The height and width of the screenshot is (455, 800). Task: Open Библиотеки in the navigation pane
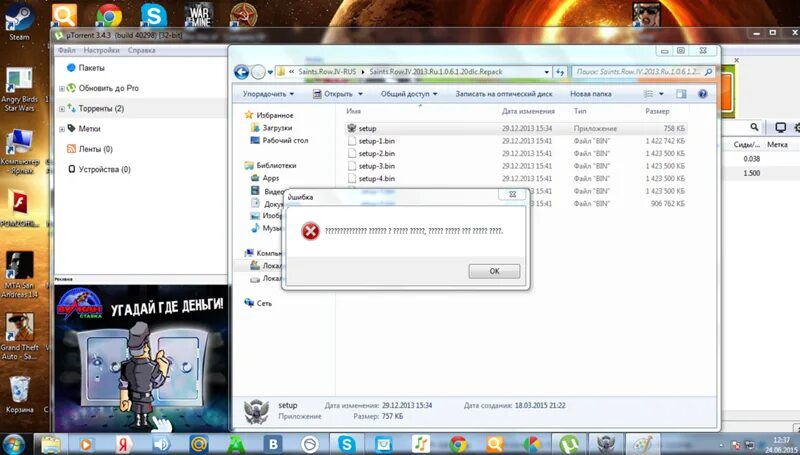click(x=276, y=165)
